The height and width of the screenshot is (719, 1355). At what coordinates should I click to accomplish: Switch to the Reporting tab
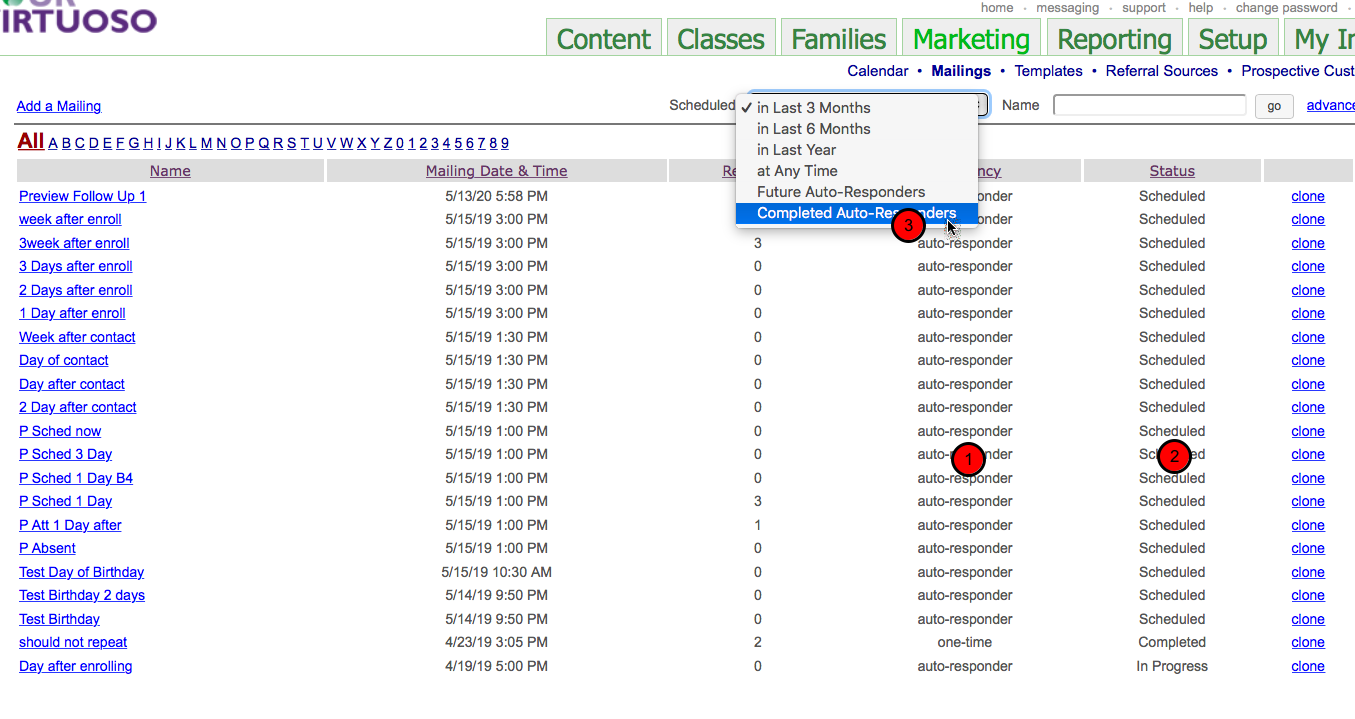1114,39
